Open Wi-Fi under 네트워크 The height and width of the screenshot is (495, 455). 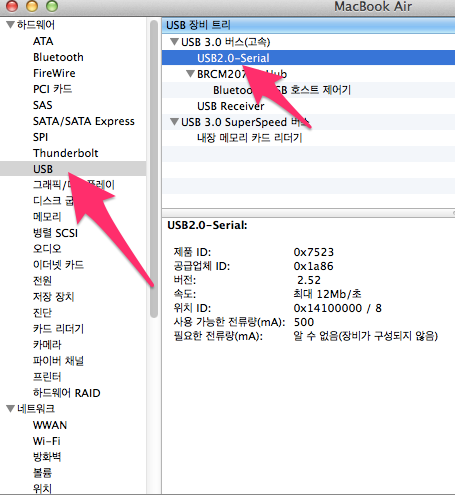(x=46, y=441)
